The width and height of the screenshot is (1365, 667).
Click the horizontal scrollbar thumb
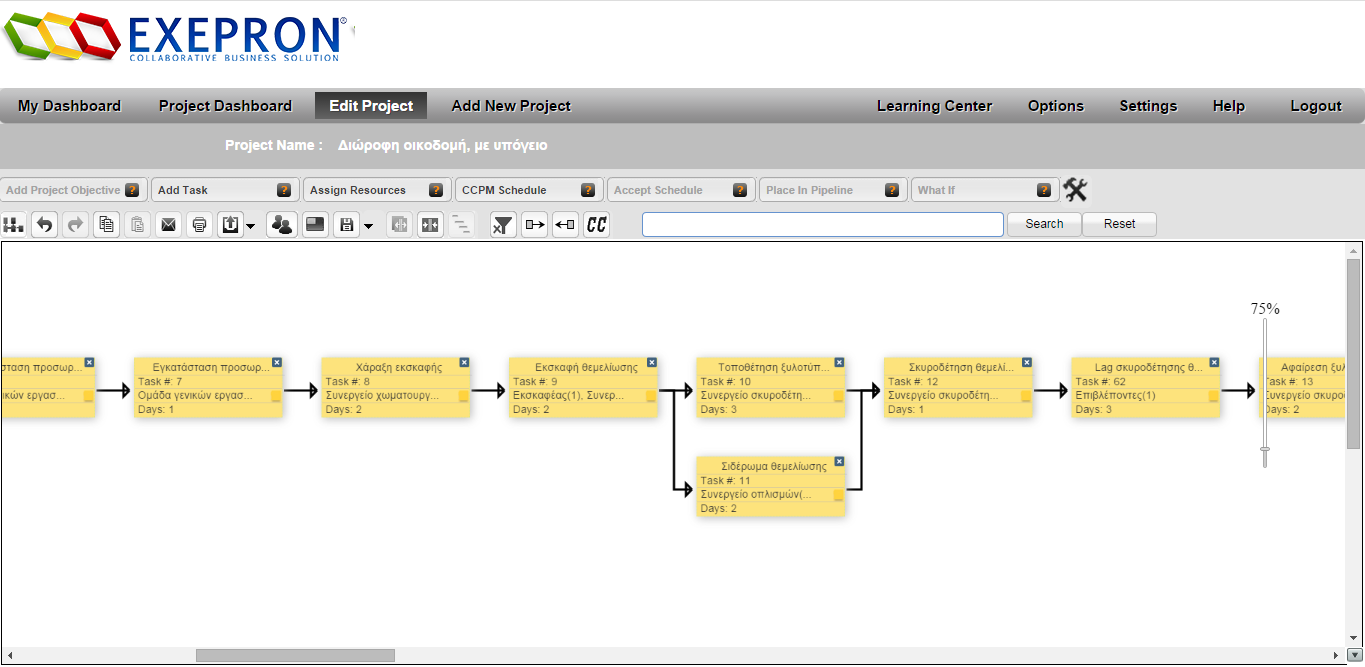295,655
